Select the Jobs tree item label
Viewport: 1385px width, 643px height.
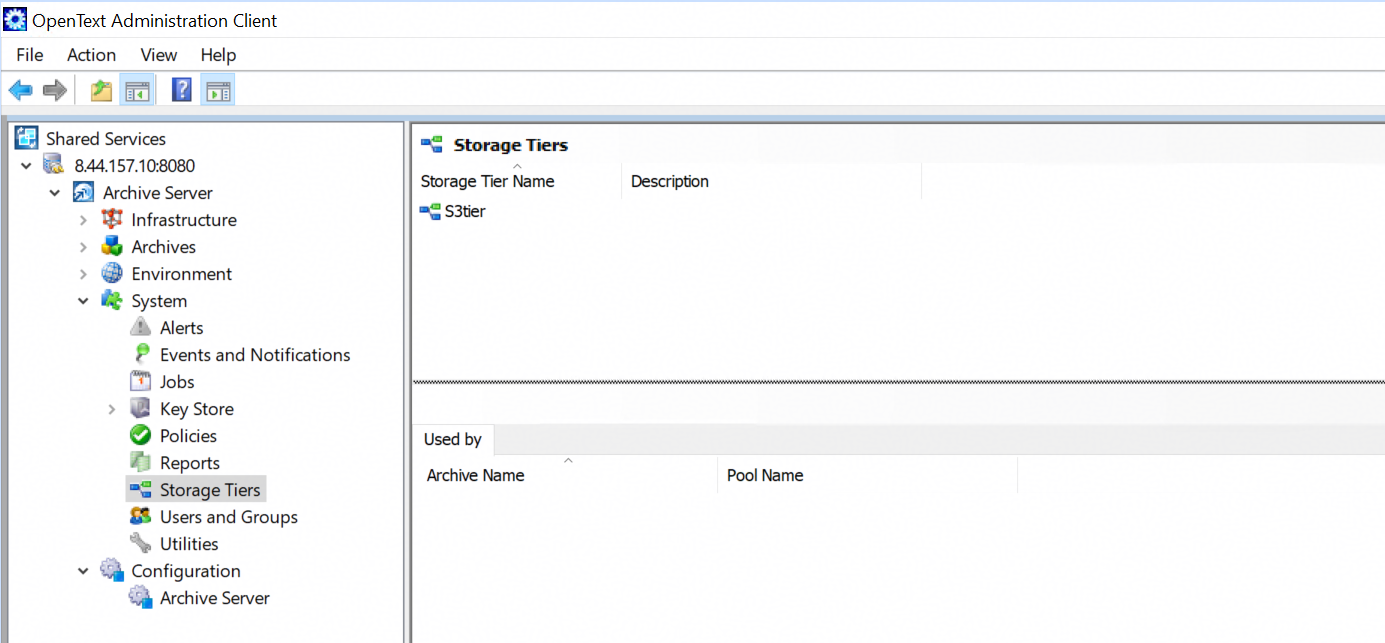(x=177, y=381)
